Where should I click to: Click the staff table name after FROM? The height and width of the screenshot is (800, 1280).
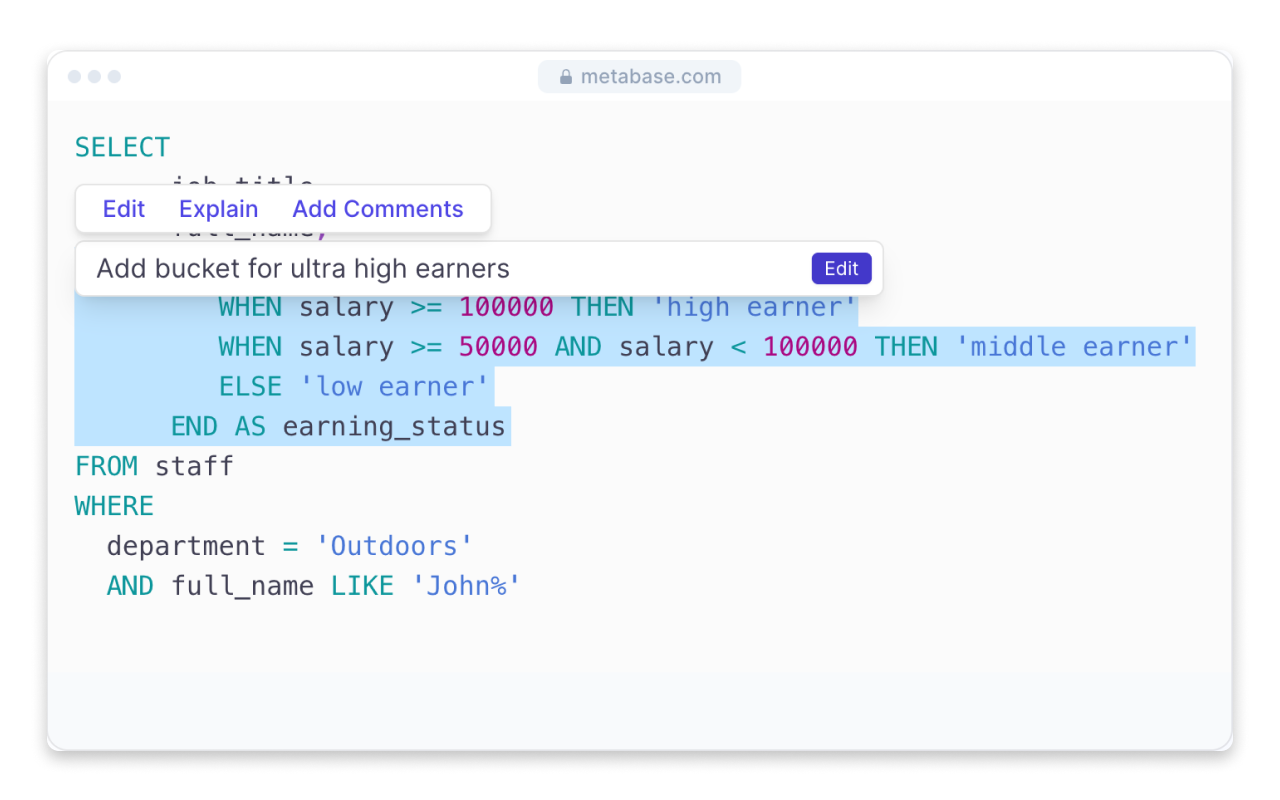pos(194,467)
